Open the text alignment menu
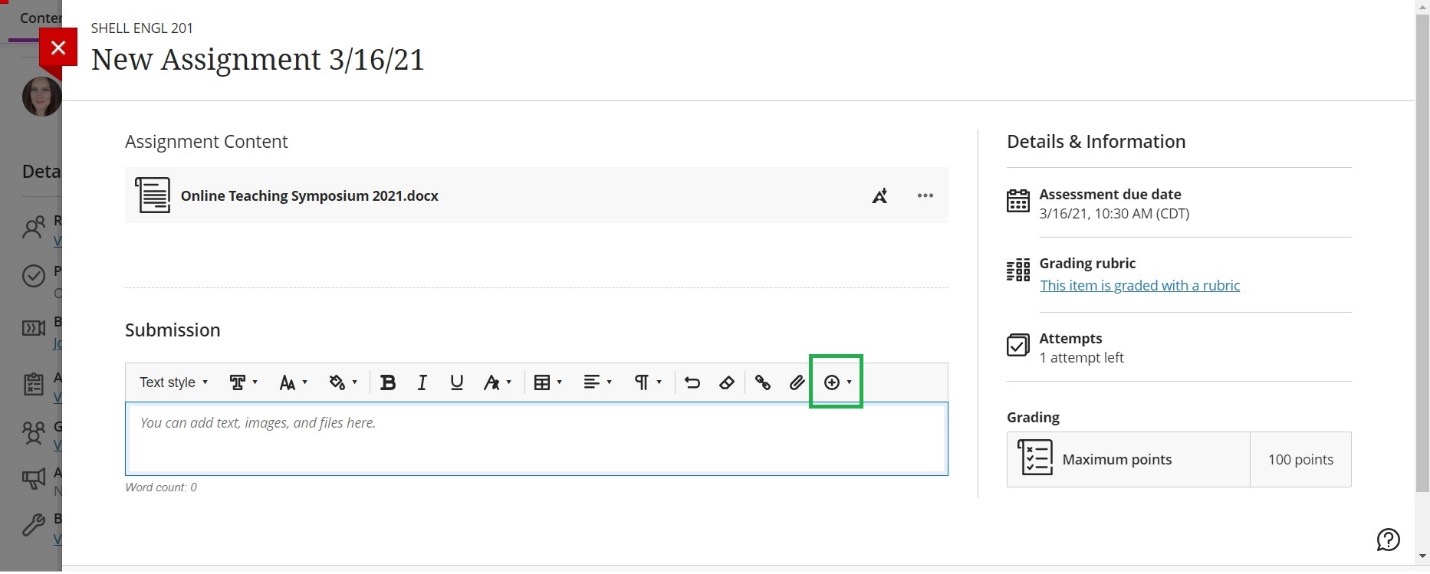 pos(597,382)
